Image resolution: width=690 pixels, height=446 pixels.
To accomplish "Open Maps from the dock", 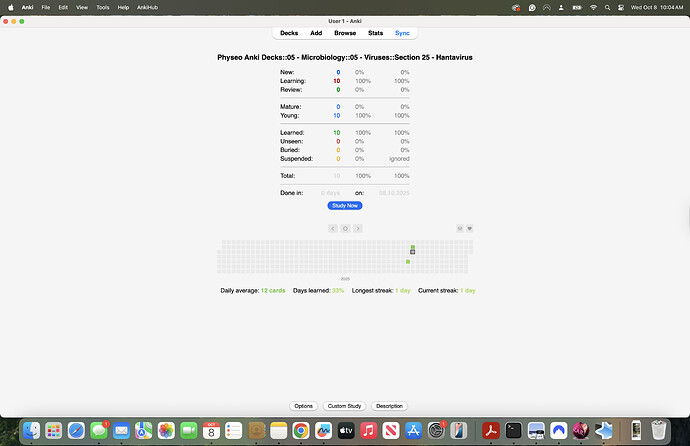I will 143,431.
